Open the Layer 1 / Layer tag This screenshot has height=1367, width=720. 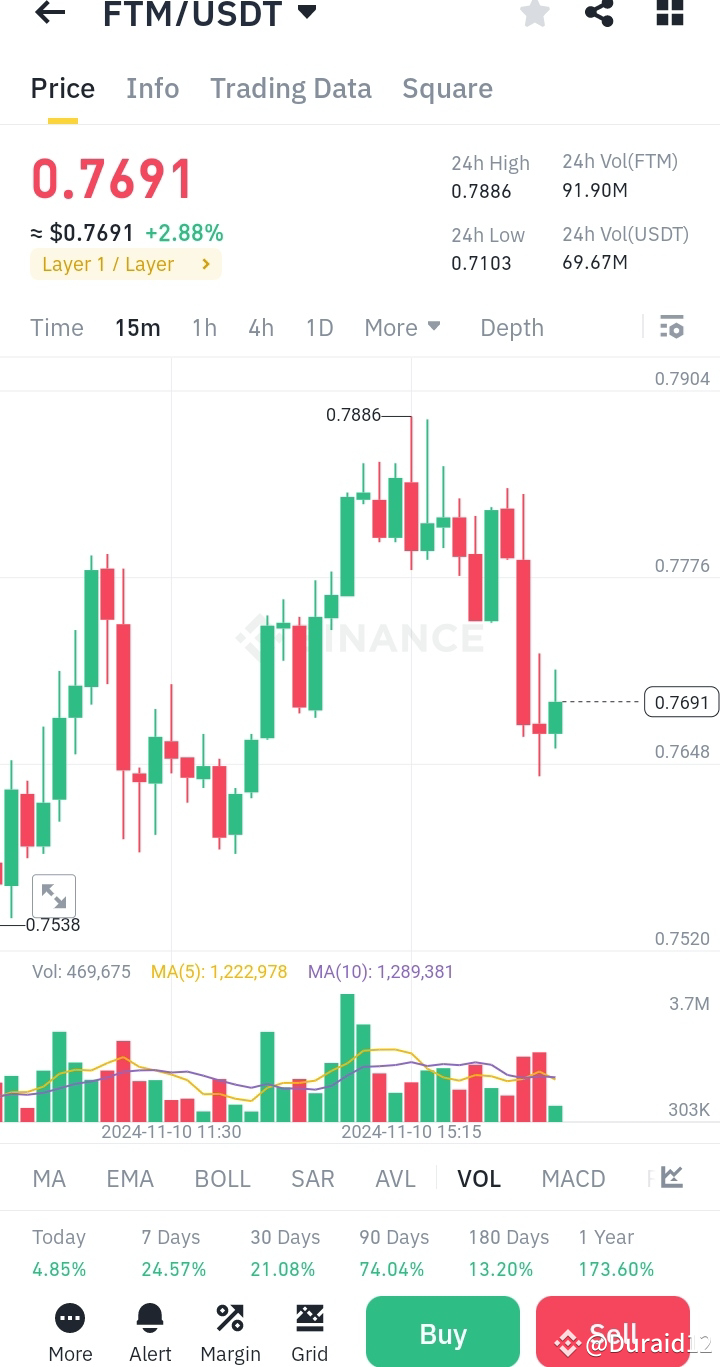click(x=125, y=264)
